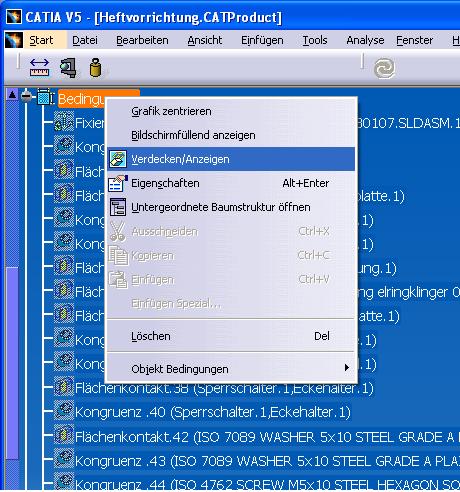The height and width of the screenshot is (492, 460).
Task: Click the Measure Item toolbar icon
Action: tap(68, 68)
